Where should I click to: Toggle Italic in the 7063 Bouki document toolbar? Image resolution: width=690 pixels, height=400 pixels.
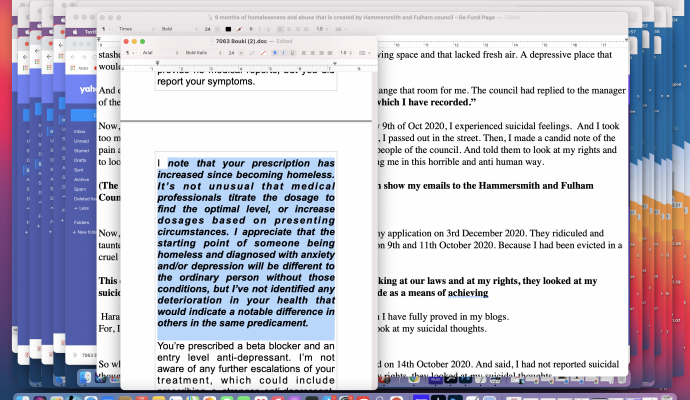pos(284,52)
